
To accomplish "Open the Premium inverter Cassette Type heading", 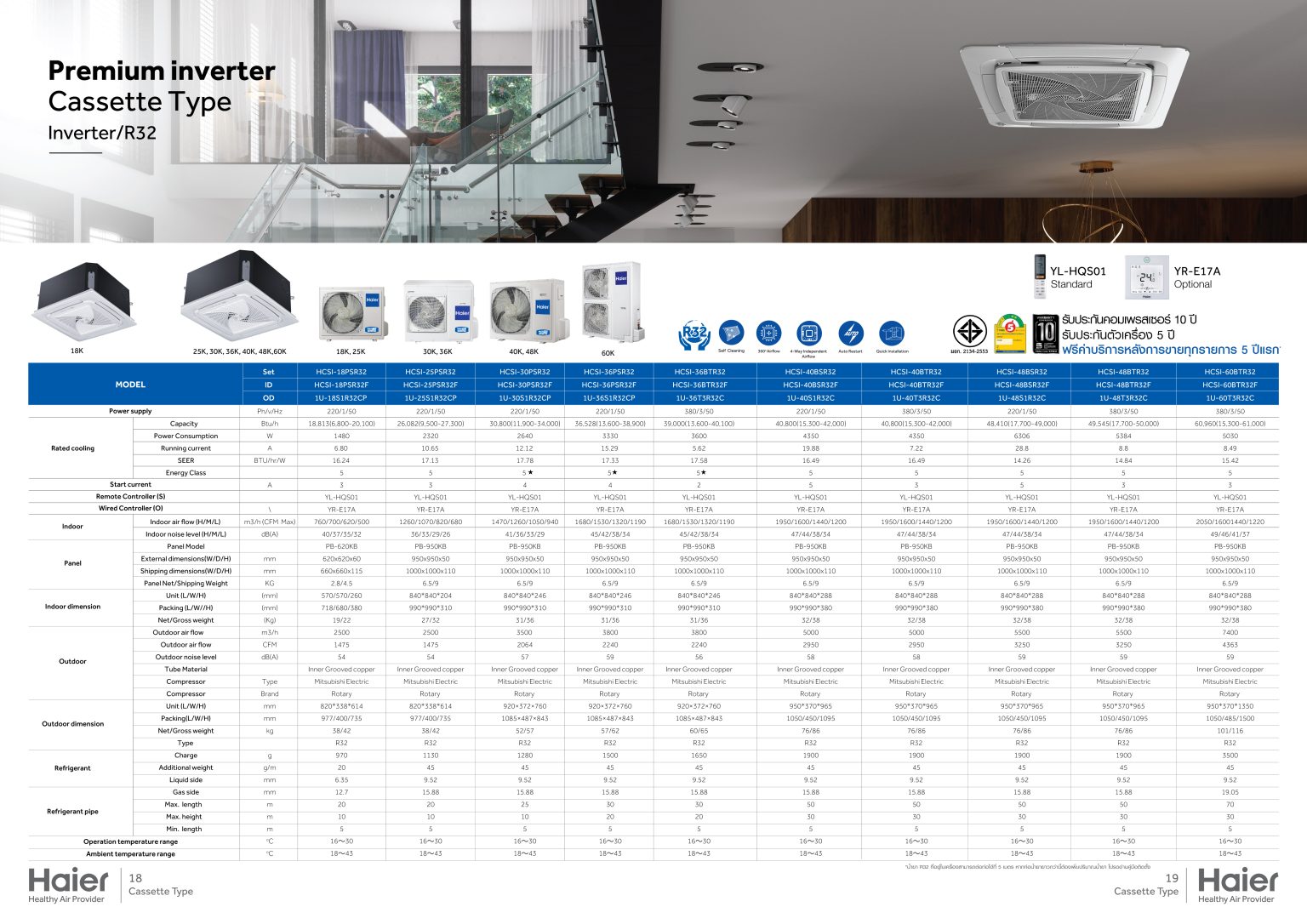I will (x=162, y=85).
